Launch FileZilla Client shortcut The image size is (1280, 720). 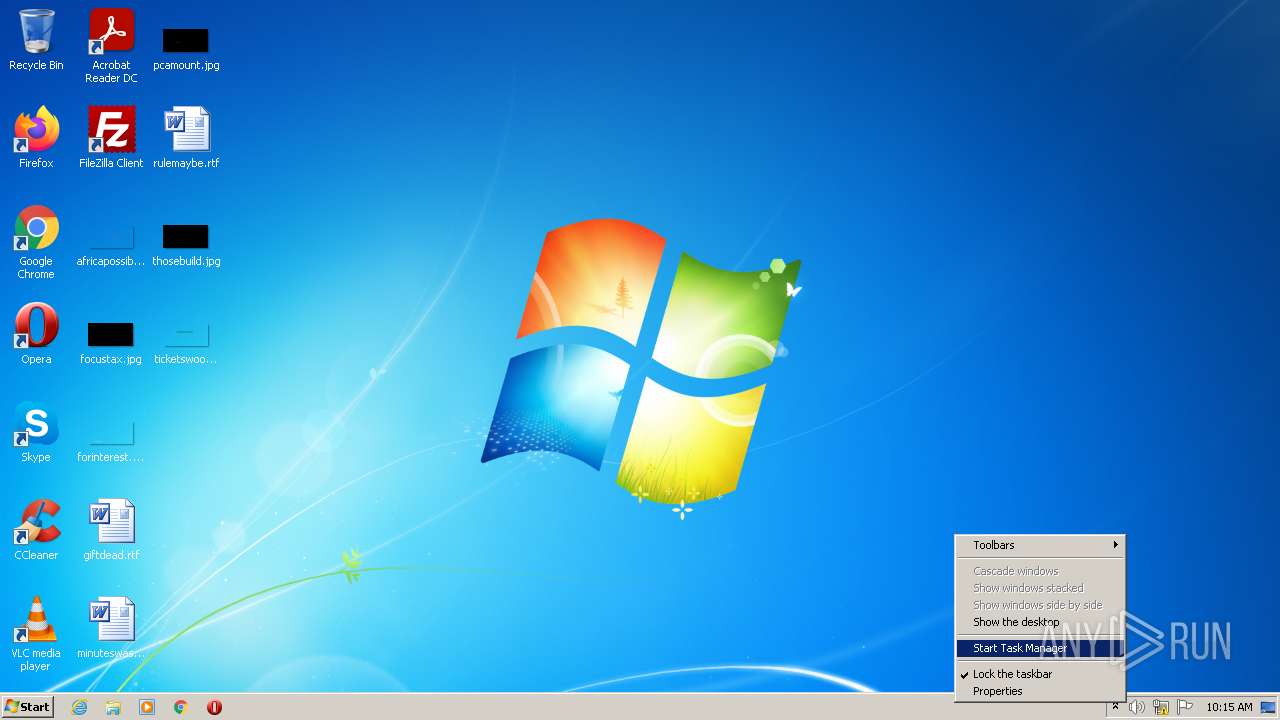pyautogui.click(x=111, y=138)
